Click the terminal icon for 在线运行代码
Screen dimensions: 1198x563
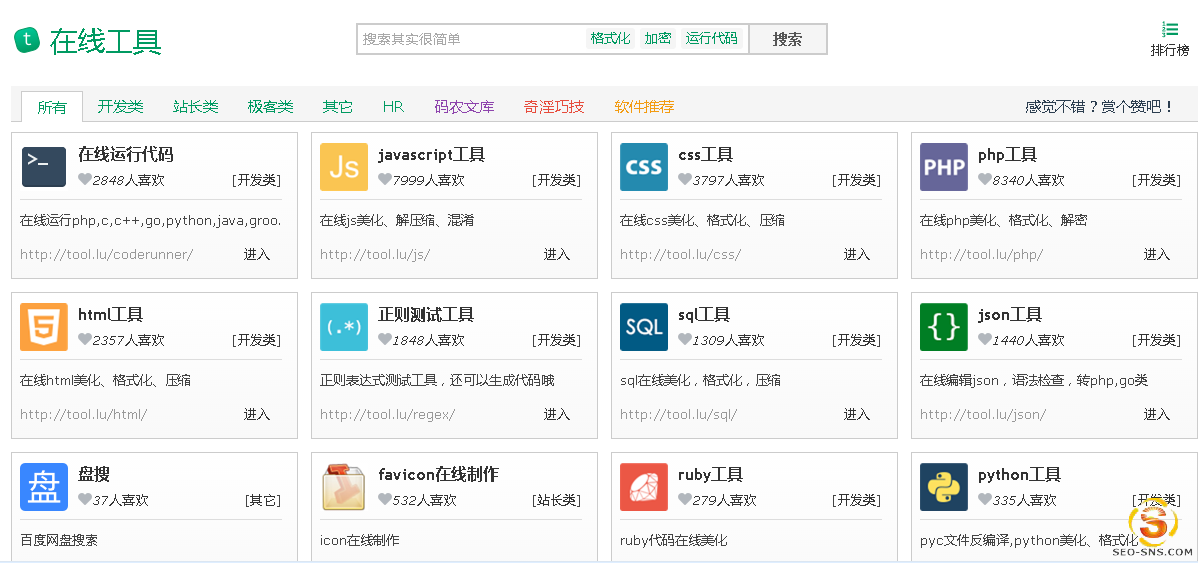point(44,167)
